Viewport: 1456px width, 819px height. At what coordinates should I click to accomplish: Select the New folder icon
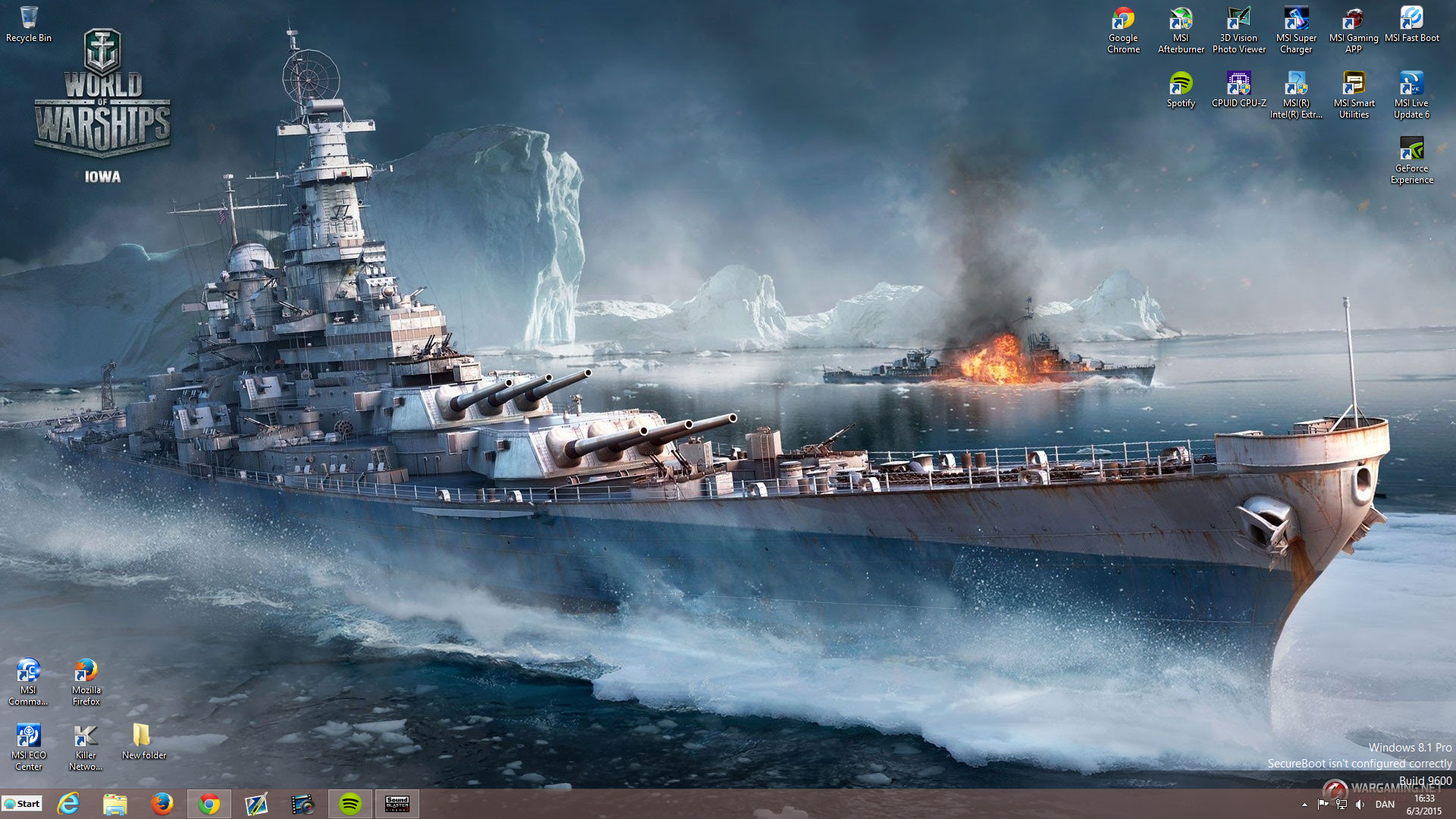pos(143,741)
